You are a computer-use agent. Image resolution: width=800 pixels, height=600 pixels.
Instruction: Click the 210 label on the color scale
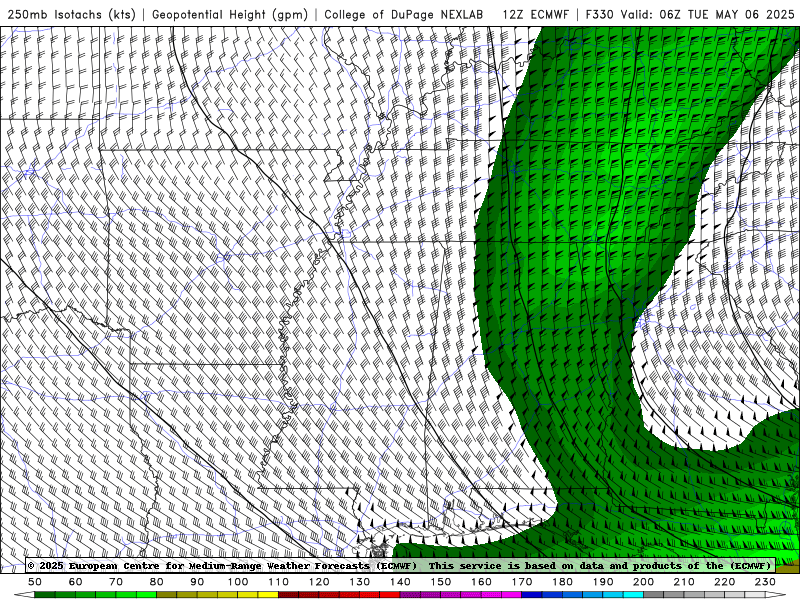684,582
